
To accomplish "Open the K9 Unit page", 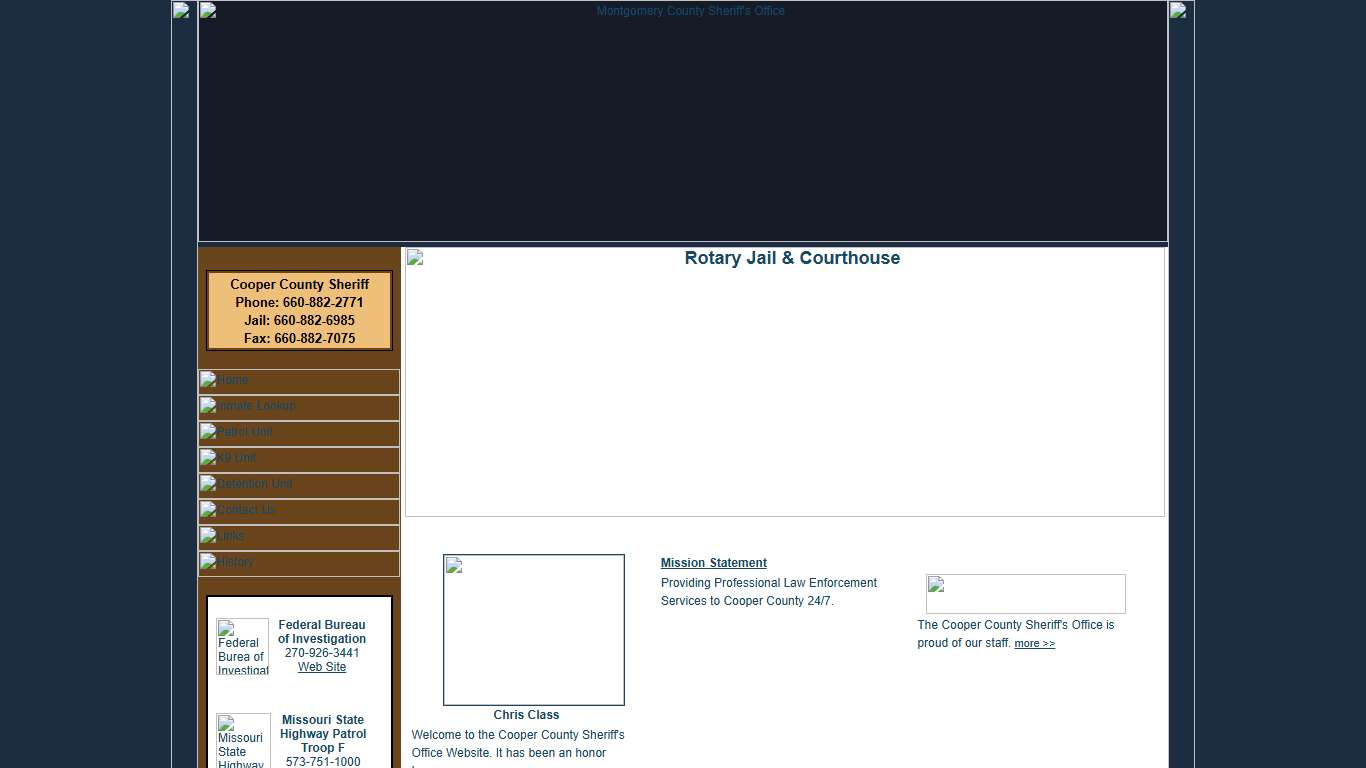I will 298,459.
